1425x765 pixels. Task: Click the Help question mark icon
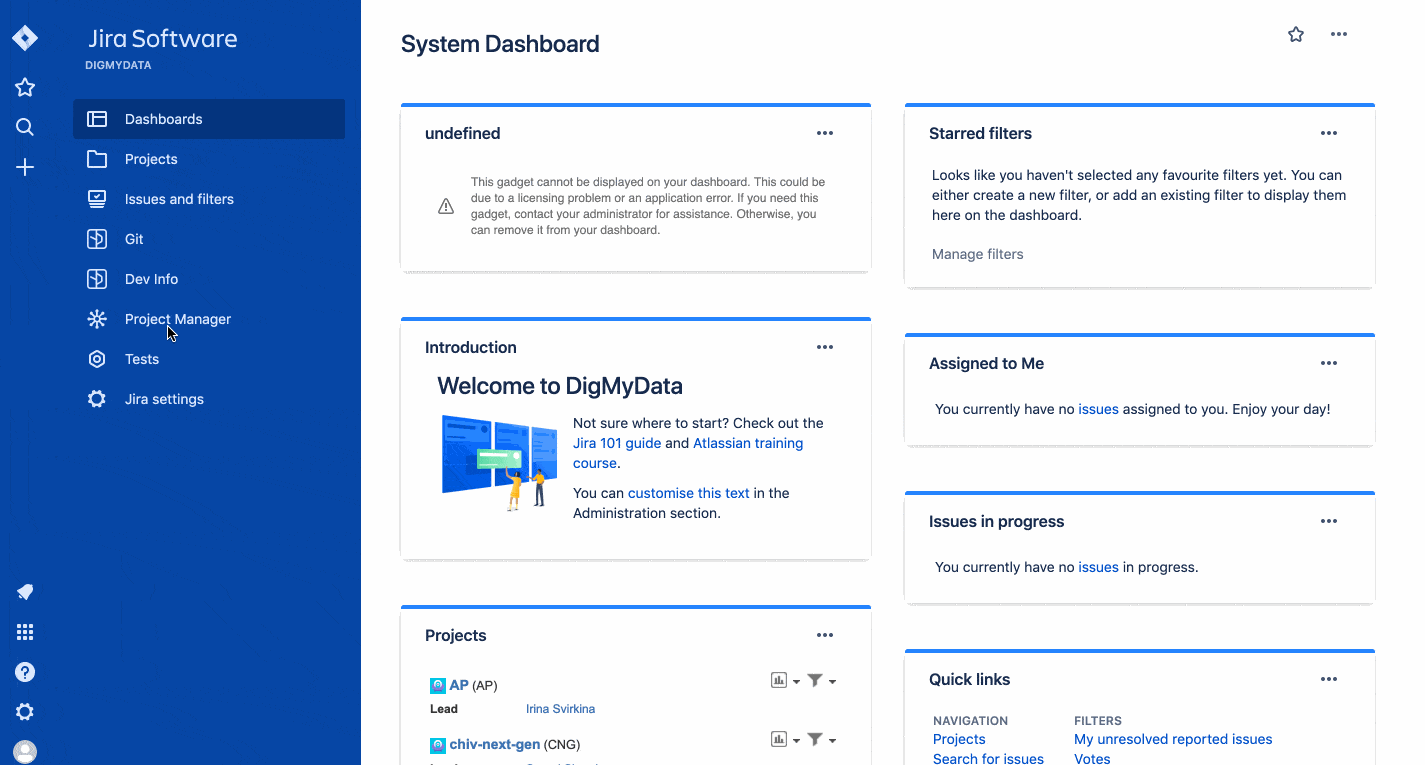pos(25,672)
